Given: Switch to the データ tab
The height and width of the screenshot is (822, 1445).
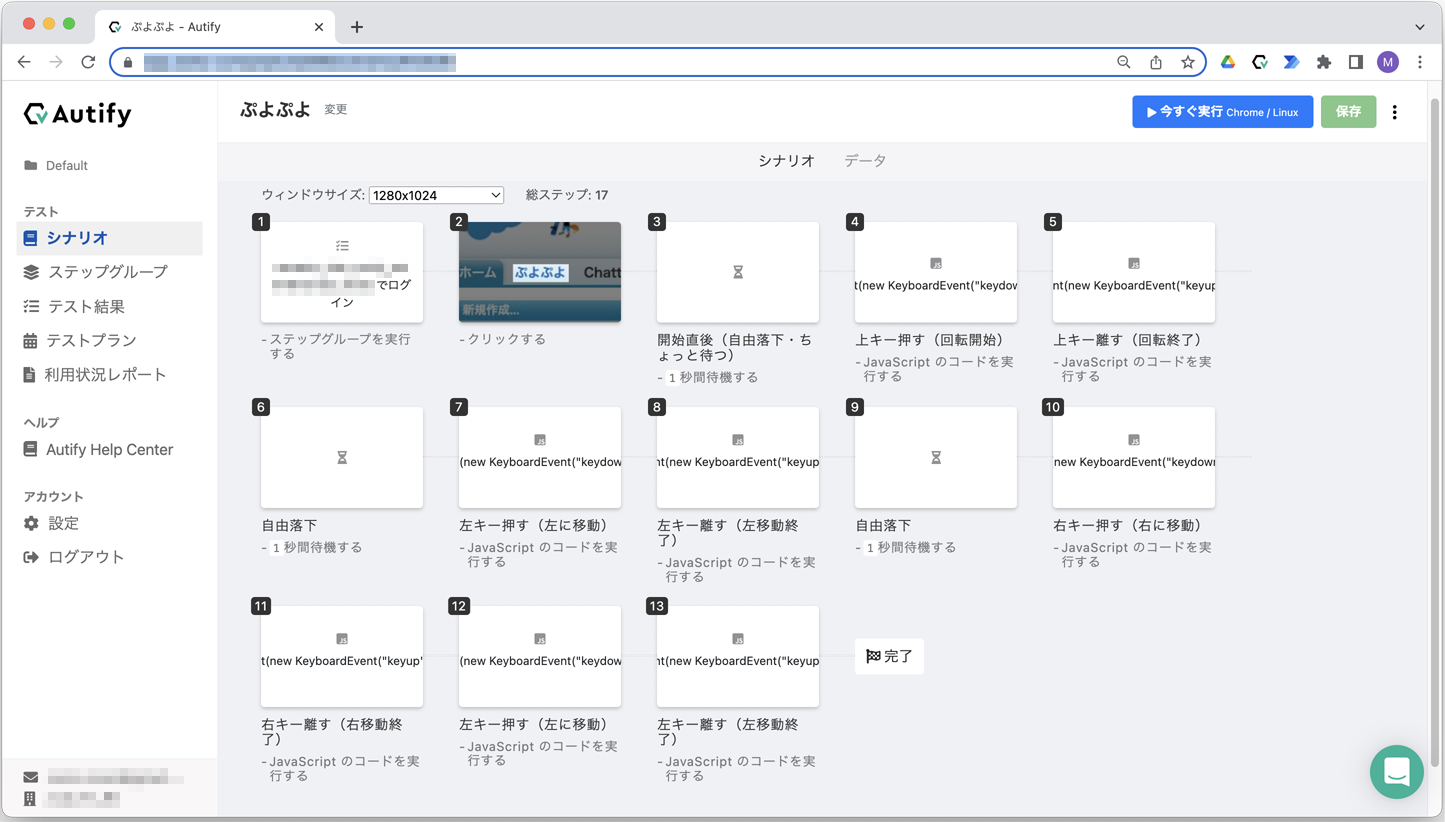Looking at the screenshot, I should click(x=865, y=160).
